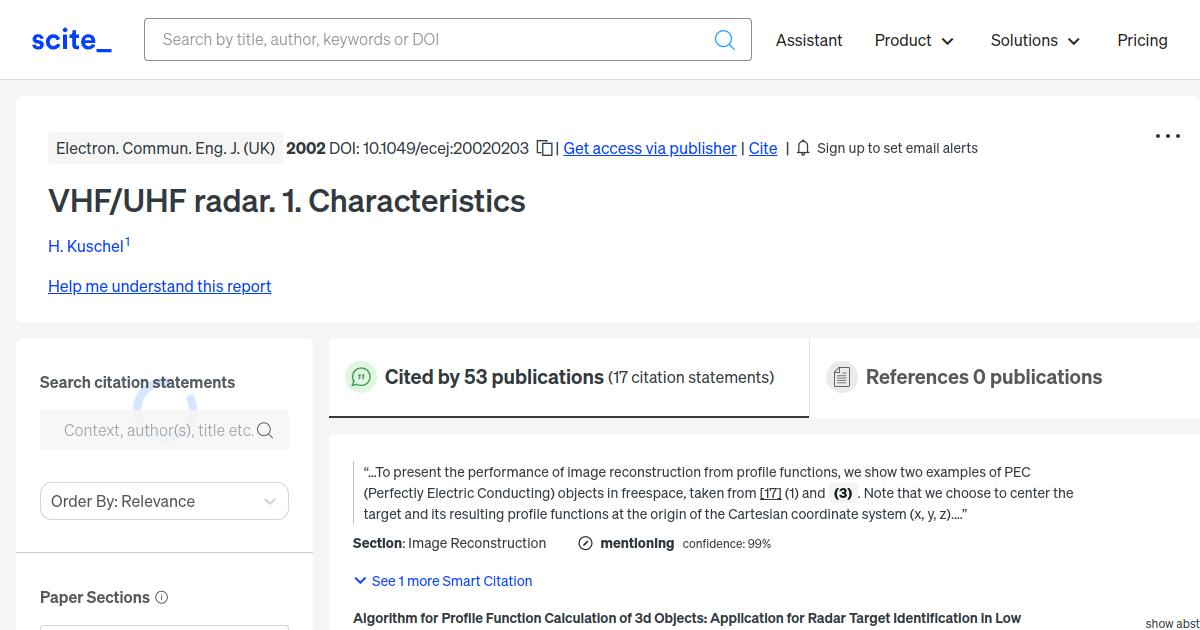Click Get access via publisher link

click(650, 148)
